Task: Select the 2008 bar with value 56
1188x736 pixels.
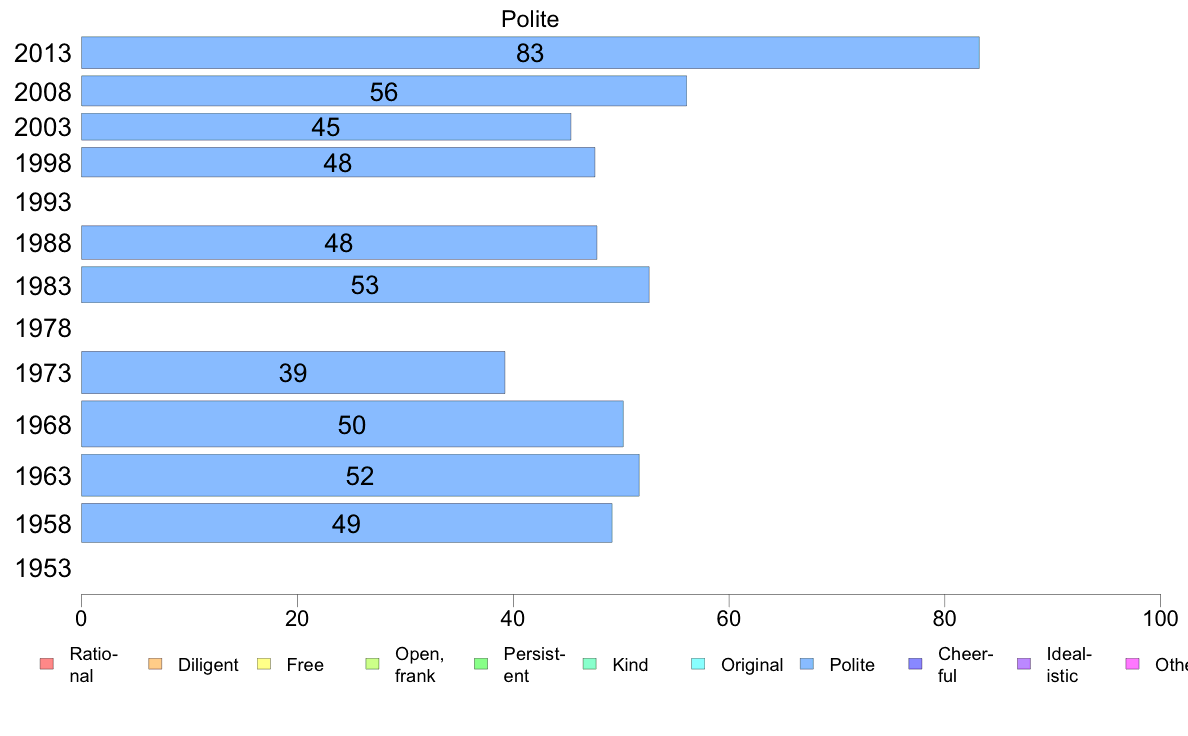Action: tap(383, 91)
